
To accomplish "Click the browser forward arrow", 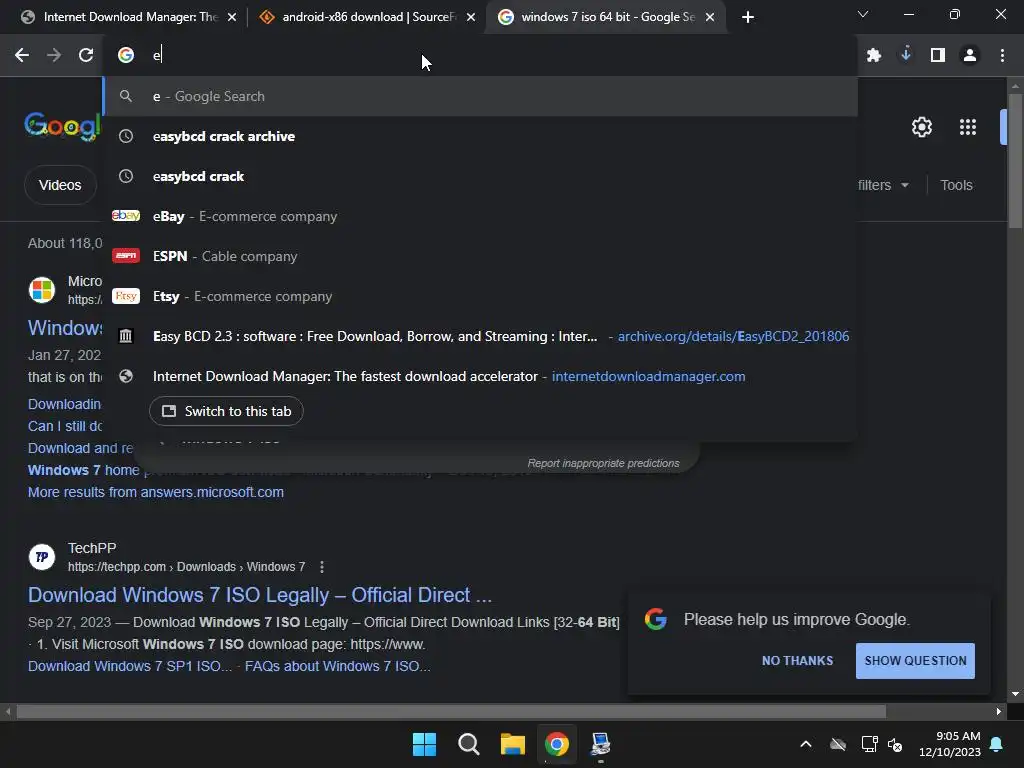I will [54, 55].
